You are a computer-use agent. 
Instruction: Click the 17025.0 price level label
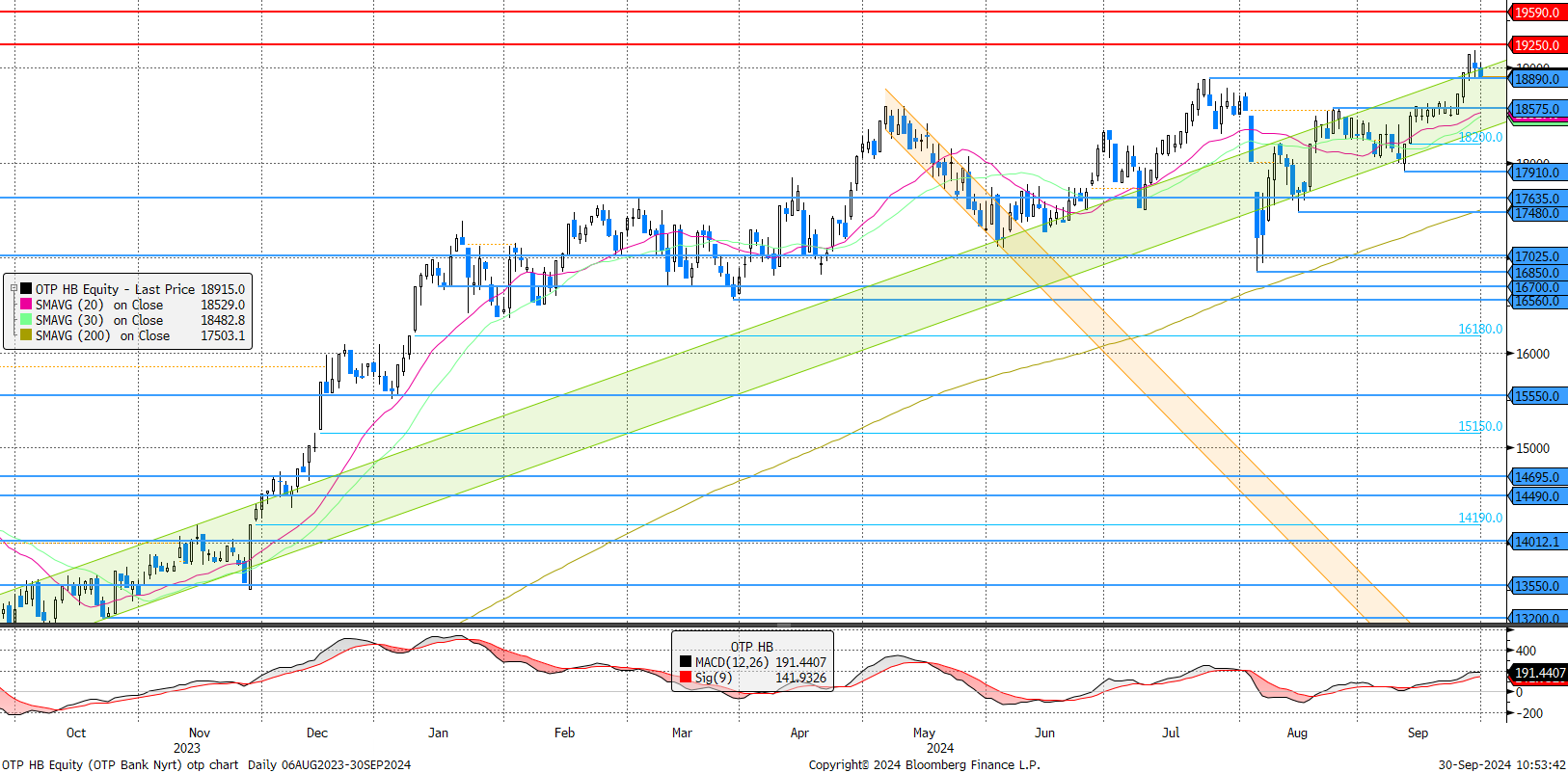click(x=1537, y=256)
